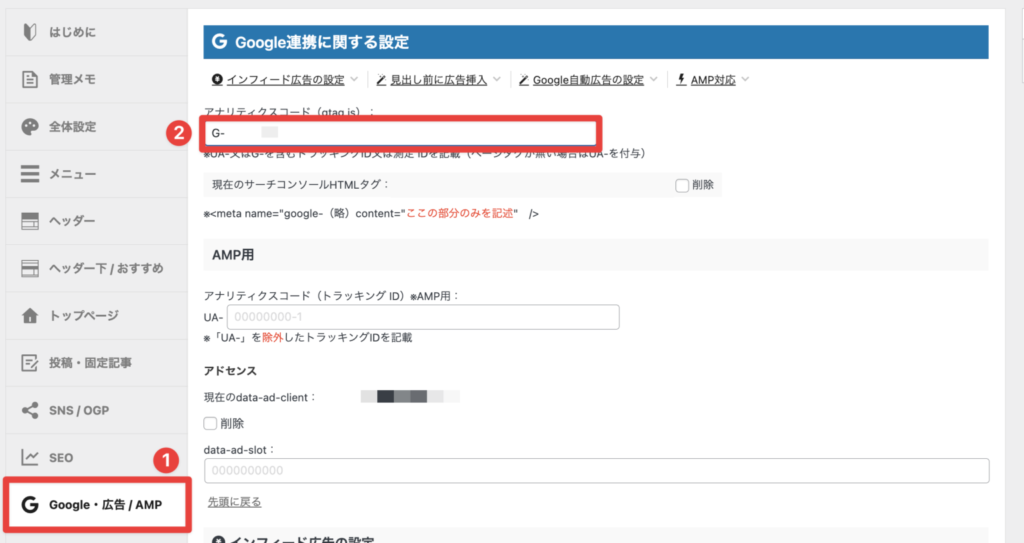
Task: Open the 管理メモ menu item
Action: [97, 79]
